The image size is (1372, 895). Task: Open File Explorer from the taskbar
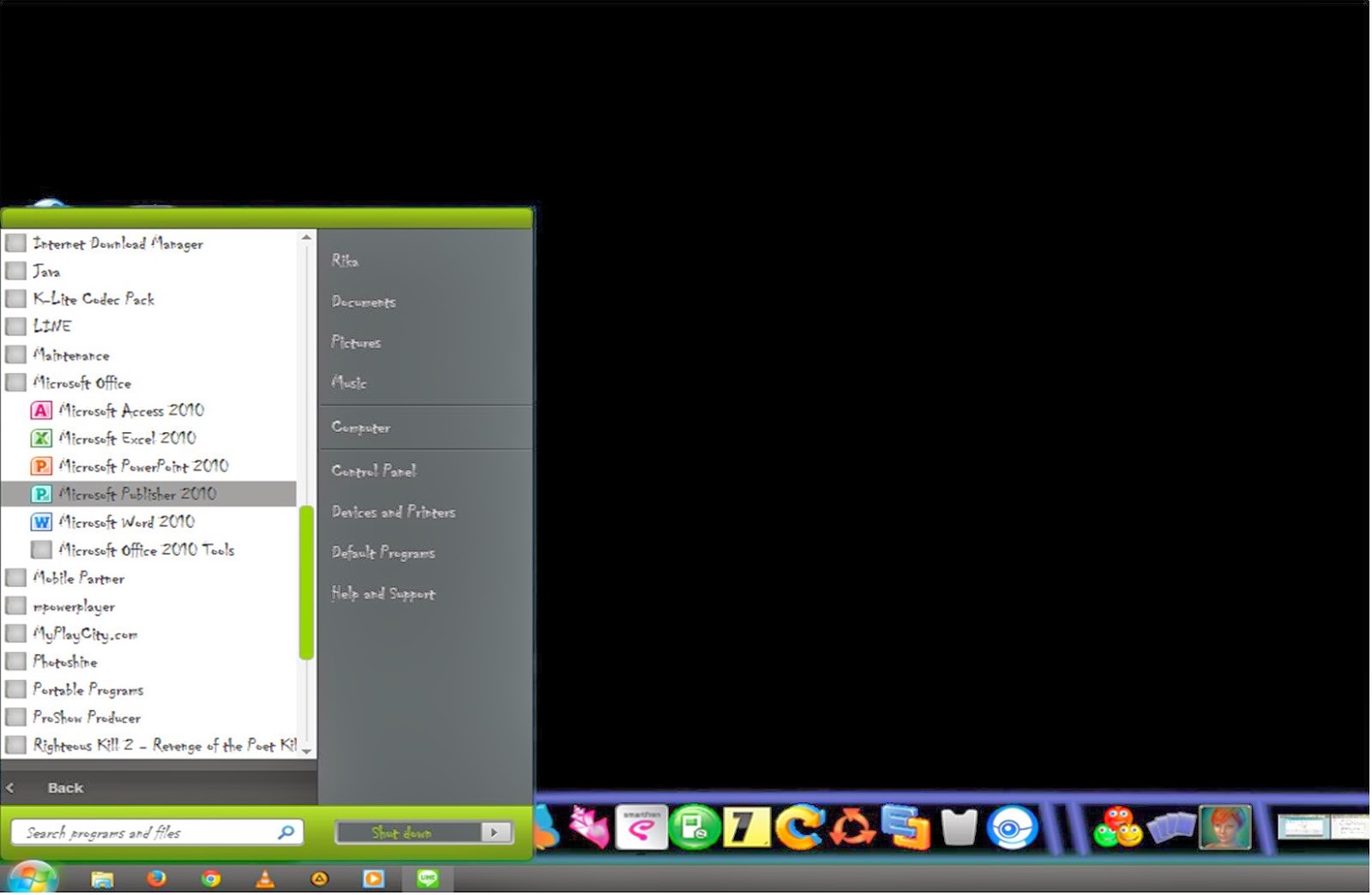102,879
